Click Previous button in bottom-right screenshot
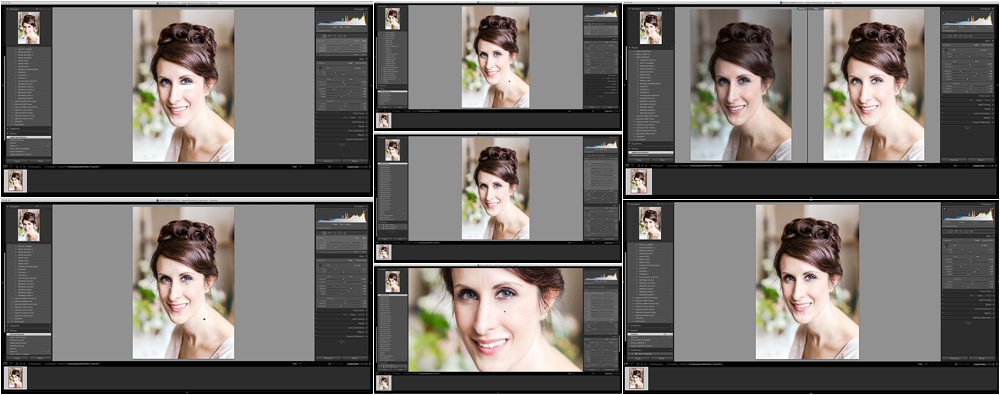 tap(954, 358)
